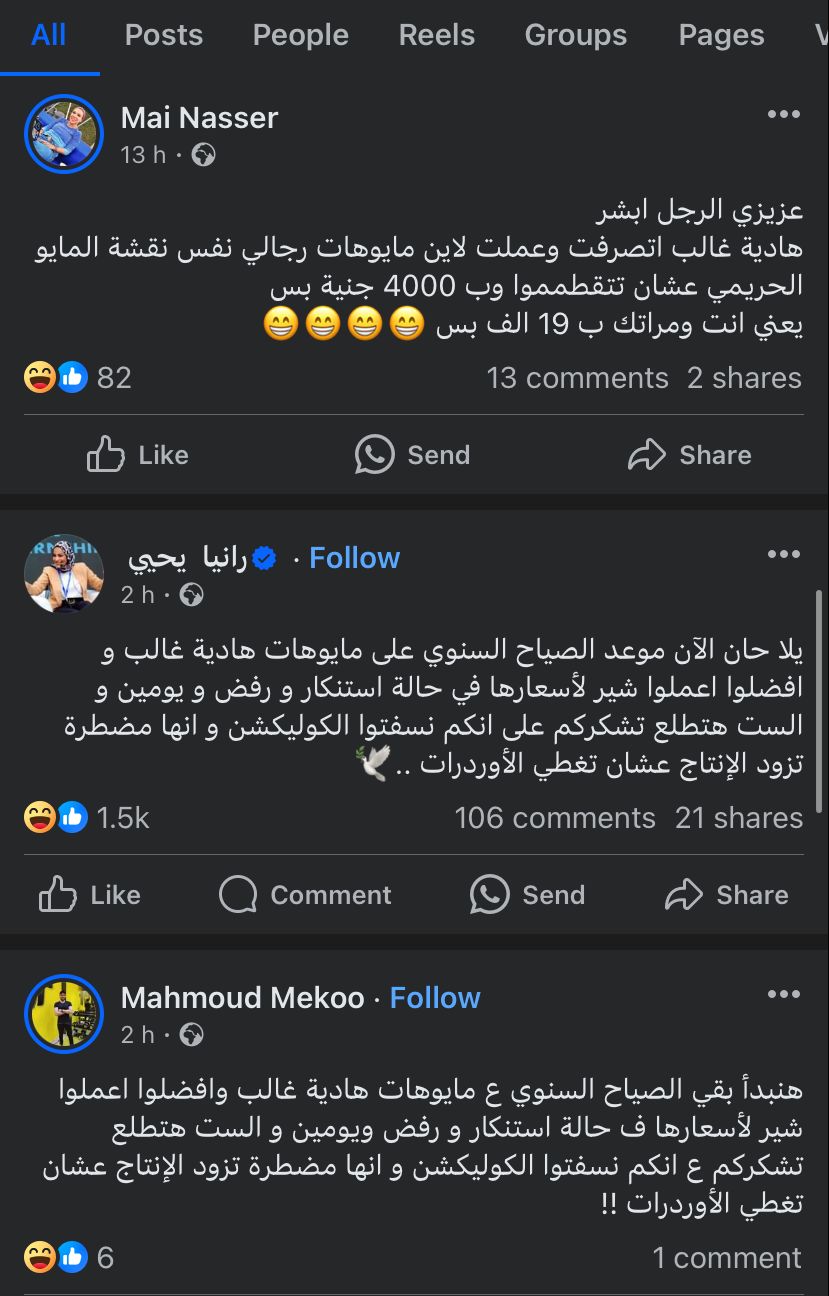829x1296 pixels.
Task: Like رانيا يحيي's post
Action: (90, 895)
